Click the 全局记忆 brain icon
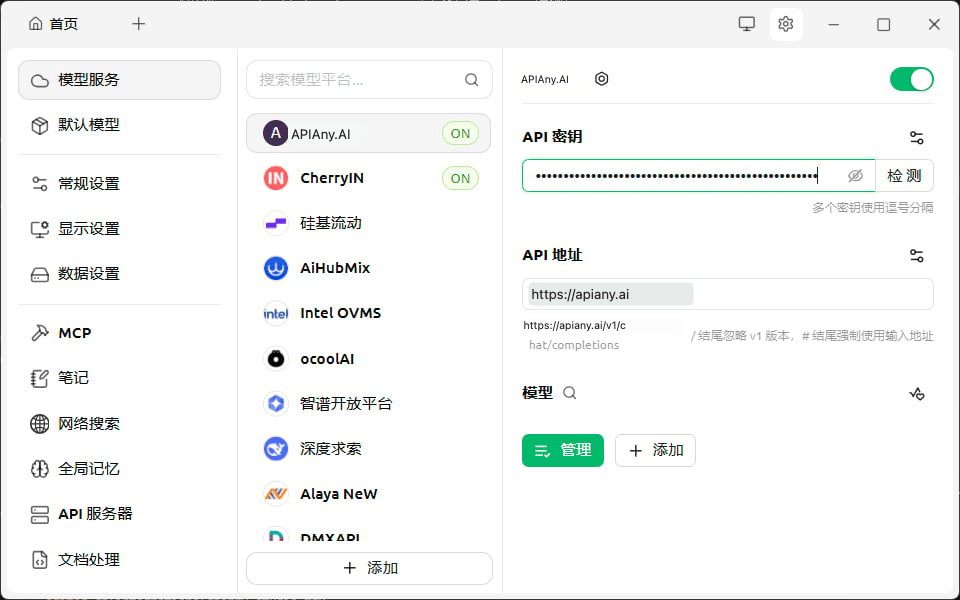 [x=40, y=469]
